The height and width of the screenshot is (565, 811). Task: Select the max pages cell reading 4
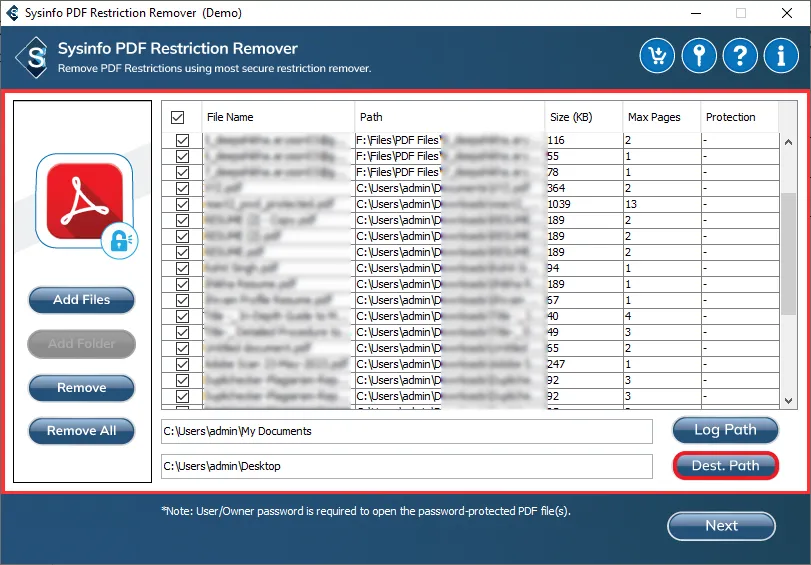662,317
